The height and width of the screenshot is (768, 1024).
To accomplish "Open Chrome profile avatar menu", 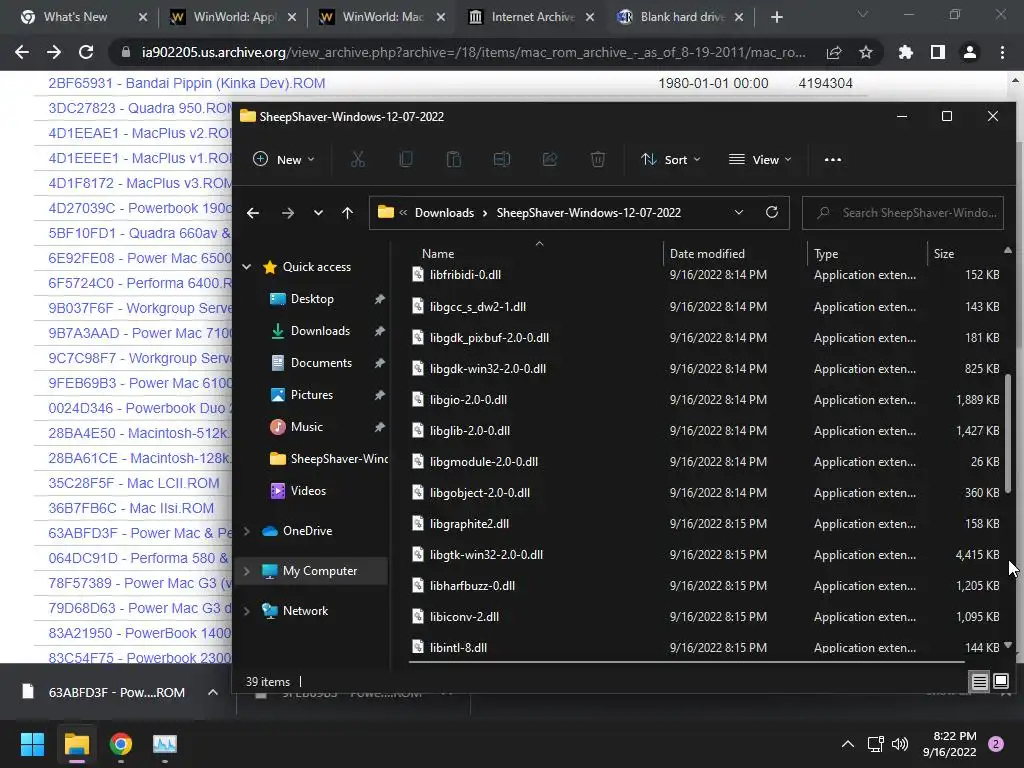I will pyautogui.click(x=970, y=52).
